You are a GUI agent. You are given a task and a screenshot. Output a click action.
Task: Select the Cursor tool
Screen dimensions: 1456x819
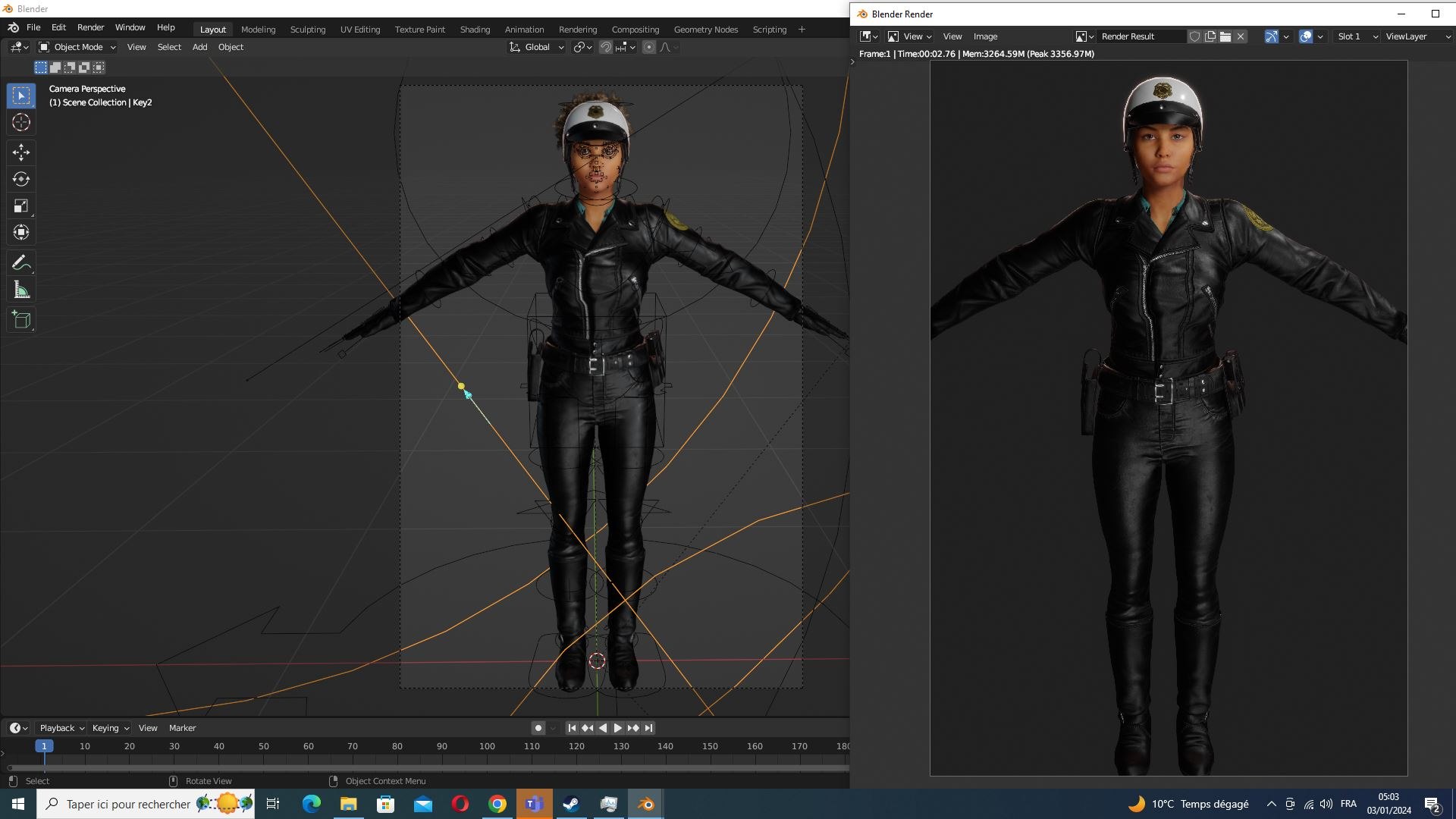21,122
